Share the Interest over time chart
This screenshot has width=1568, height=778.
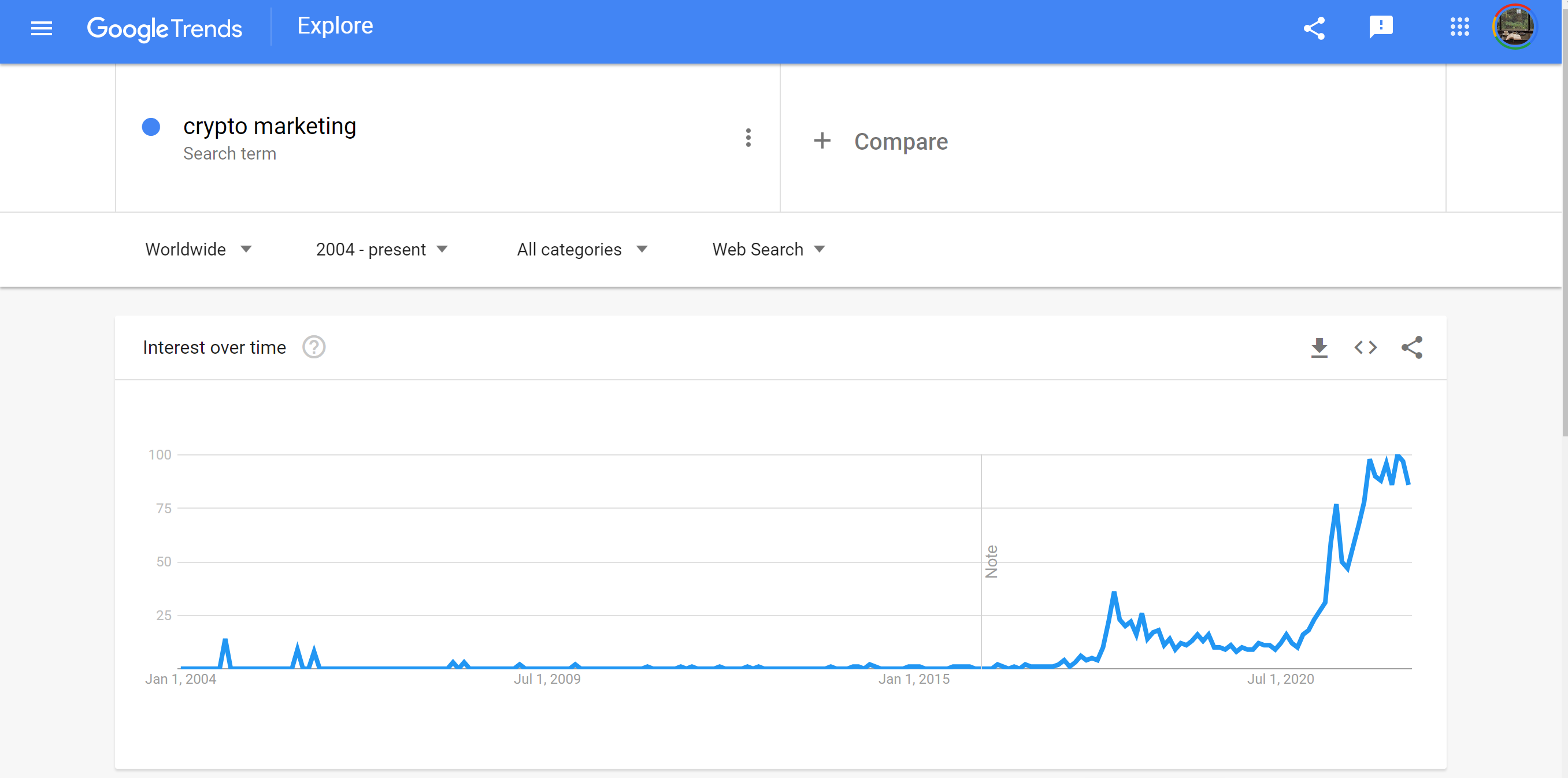click(x=1411, y=347)
